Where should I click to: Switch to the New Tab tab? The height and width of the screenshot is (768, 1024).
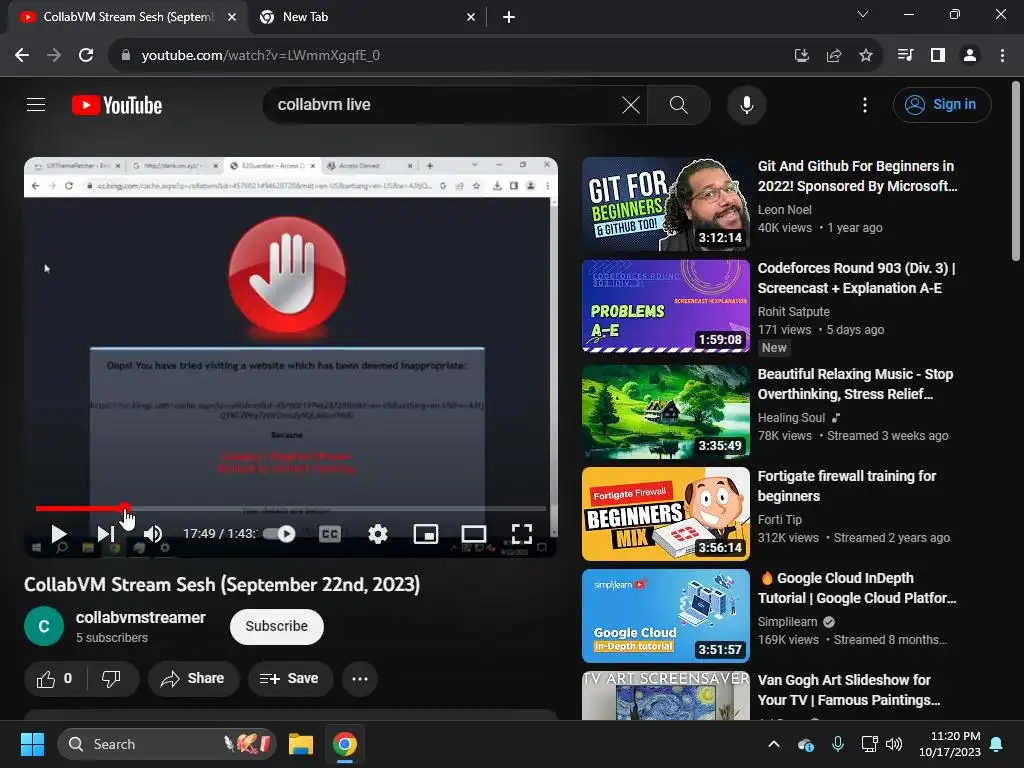[367, 17]
